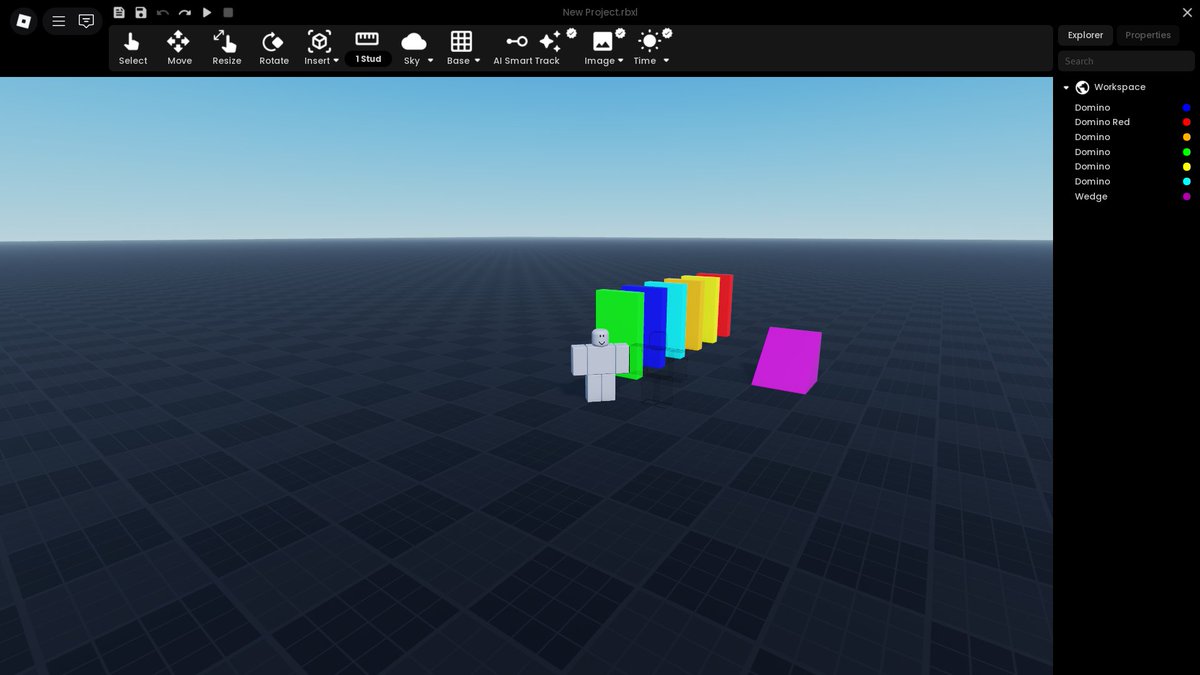Screen dimensions: 1200x675
Task: Save project with floppy disk icon
Action: 141,12
